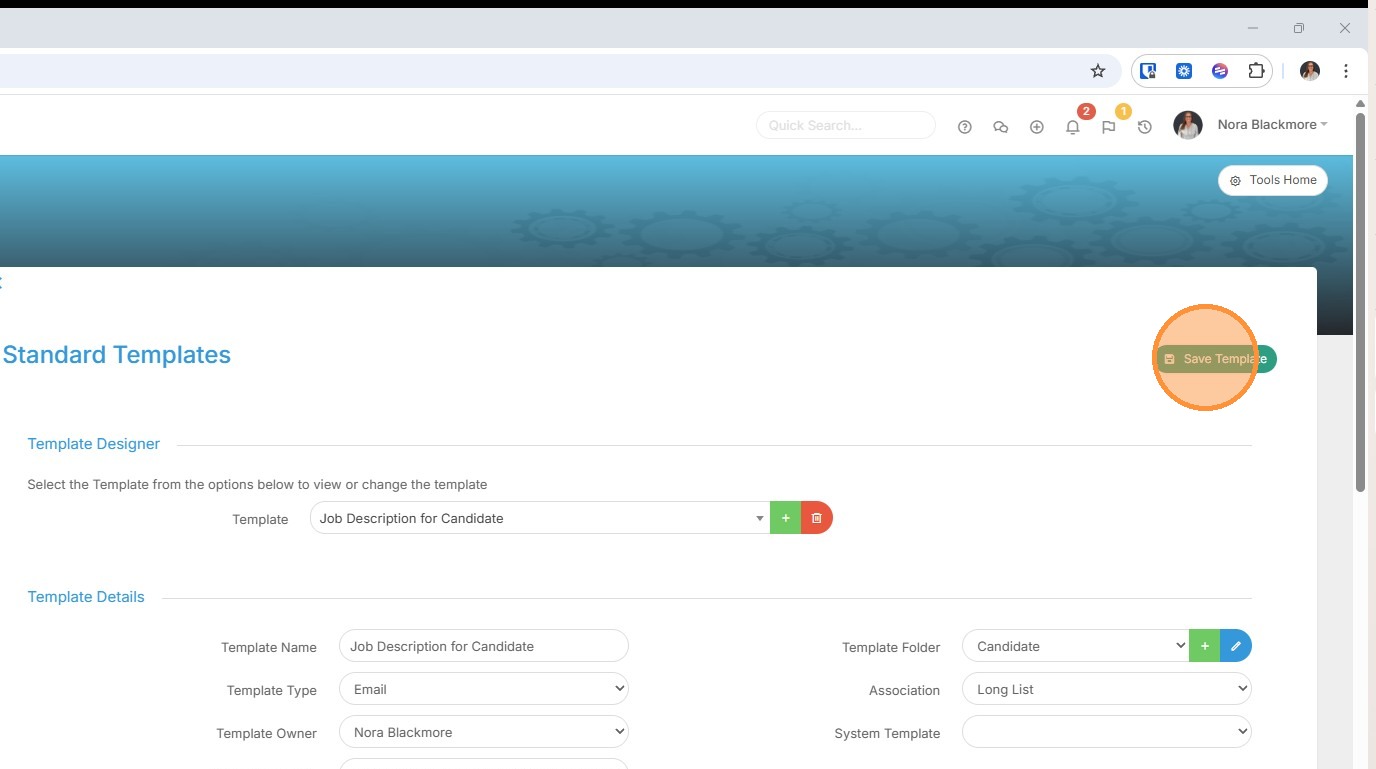This screenshot has height=769, width=1376.
Task: Restore down the browser window
Action: pos(1299,28)
